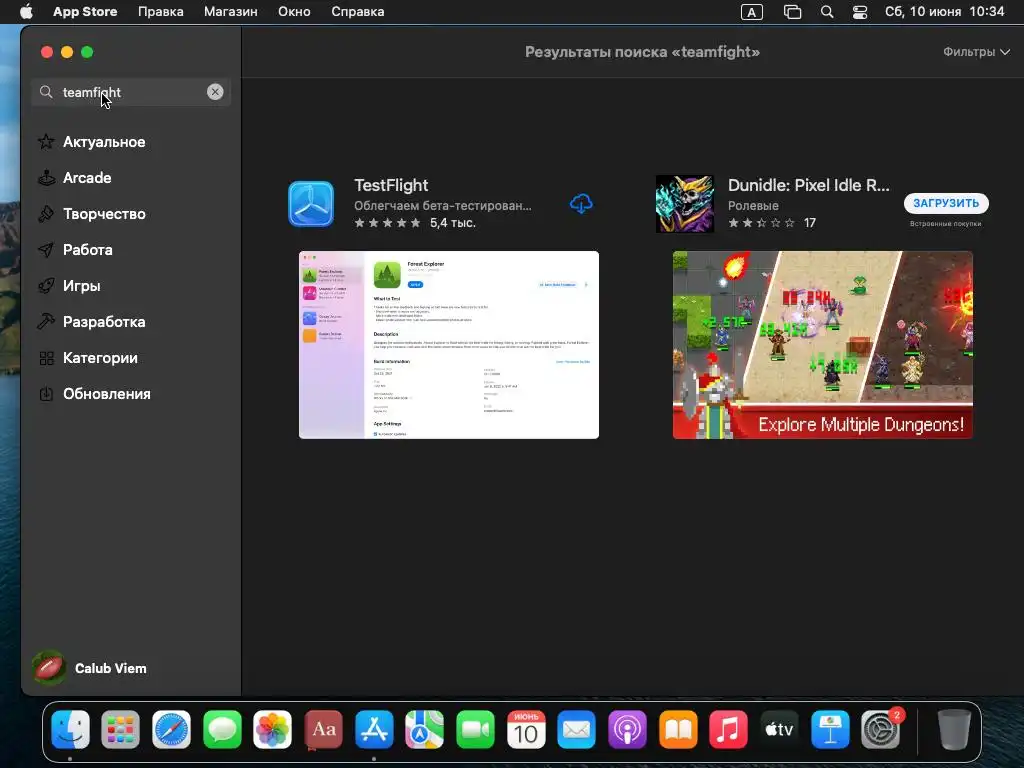Open the TestFlight app icon
Image resolution: width=1024 pixels, height=768 pixels.
tap(311, 204)
